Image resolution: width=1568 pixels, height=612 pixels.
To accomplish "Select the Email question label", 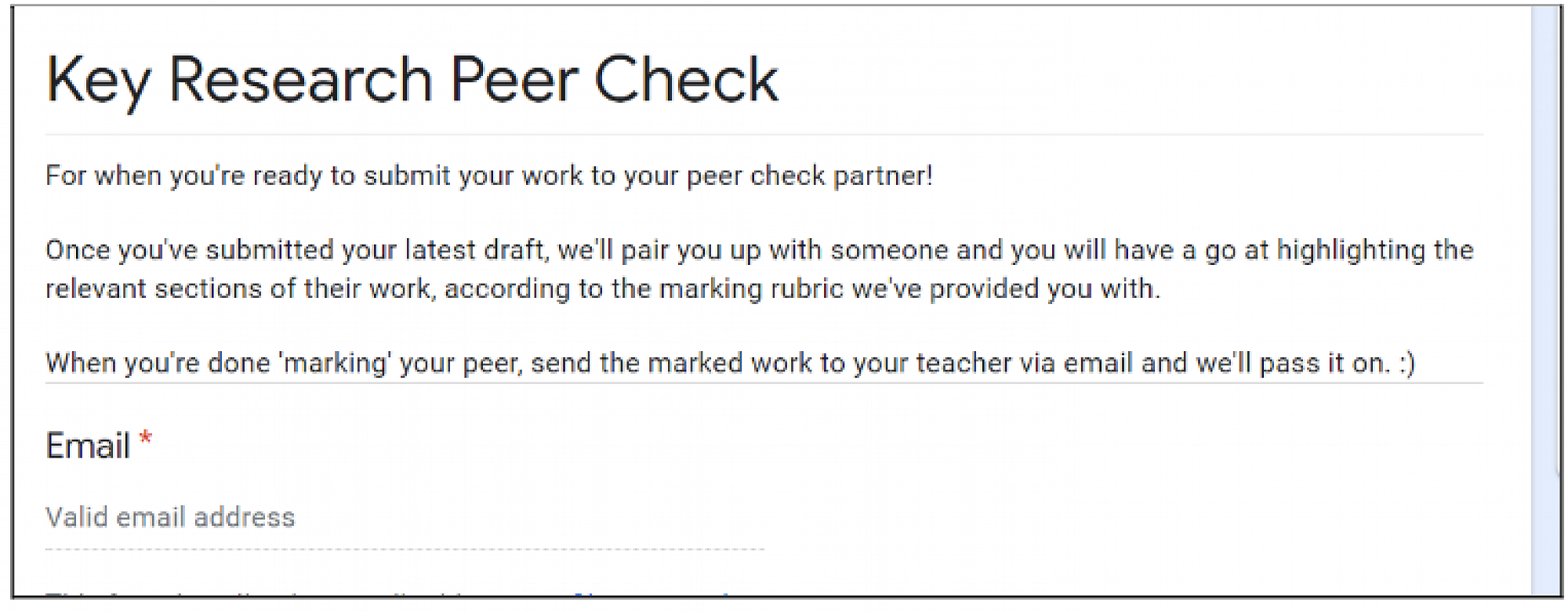I will click(x=88, y=446).
